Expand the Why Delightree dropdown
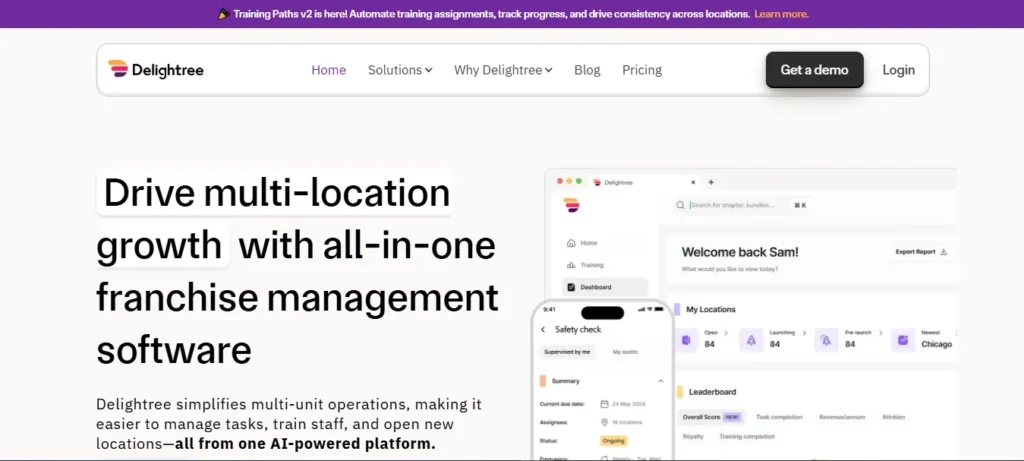This screenshot has width=1024, height=461. click(503, 70)
